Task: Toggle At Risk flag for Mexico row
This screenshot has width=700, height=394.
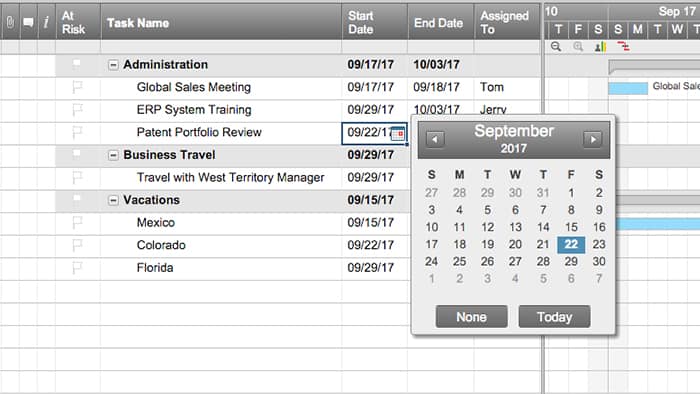Action: (x=77, y=222)
